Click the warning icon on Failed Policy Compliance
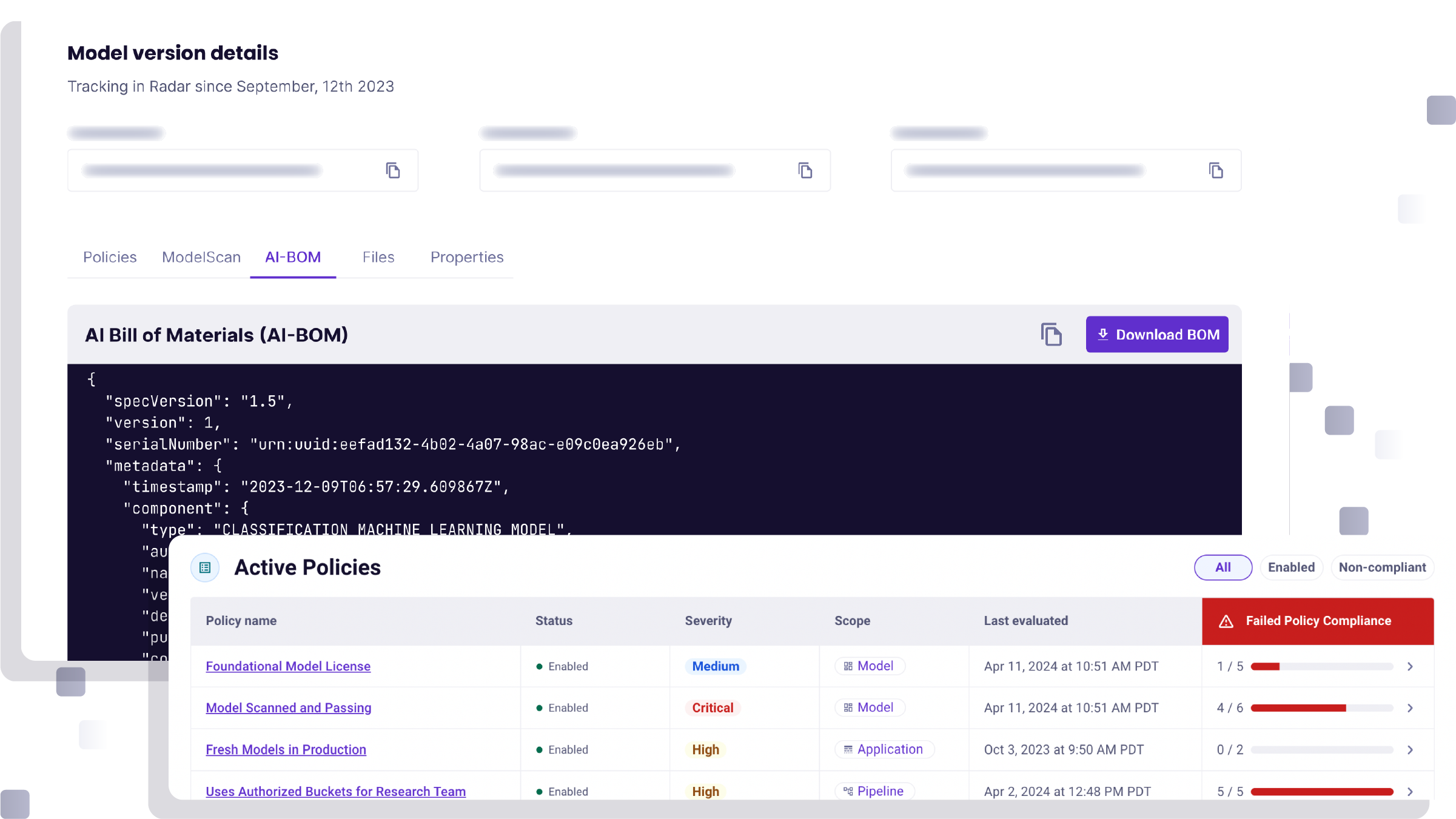Image resolution: width=1456 pixels, height=819 pixels. pyautogui.click(x=1227, y=621)
